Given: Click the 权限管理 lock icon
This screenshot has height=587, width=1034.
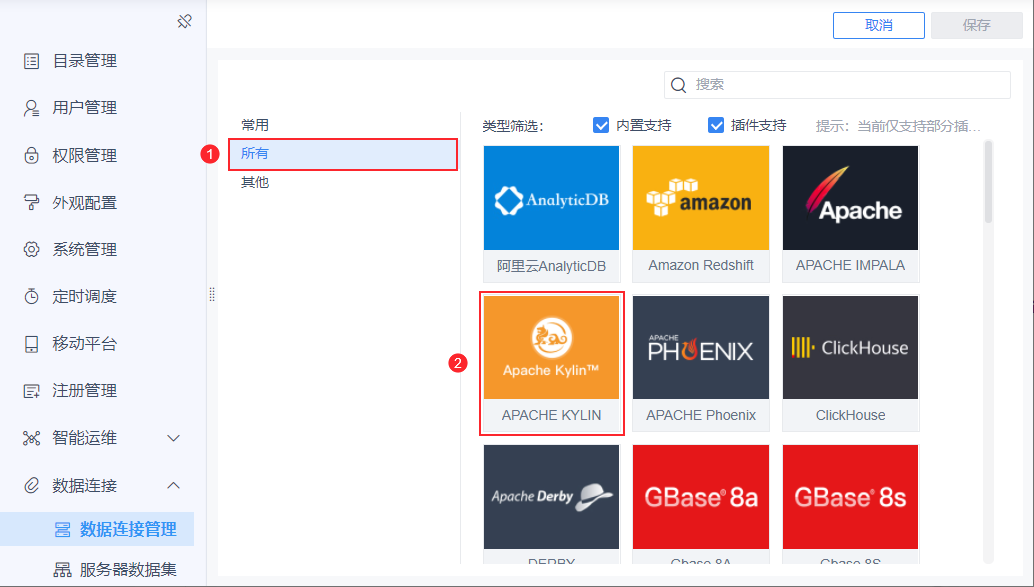Looking at the screenshot, I should tap(32, 156).
